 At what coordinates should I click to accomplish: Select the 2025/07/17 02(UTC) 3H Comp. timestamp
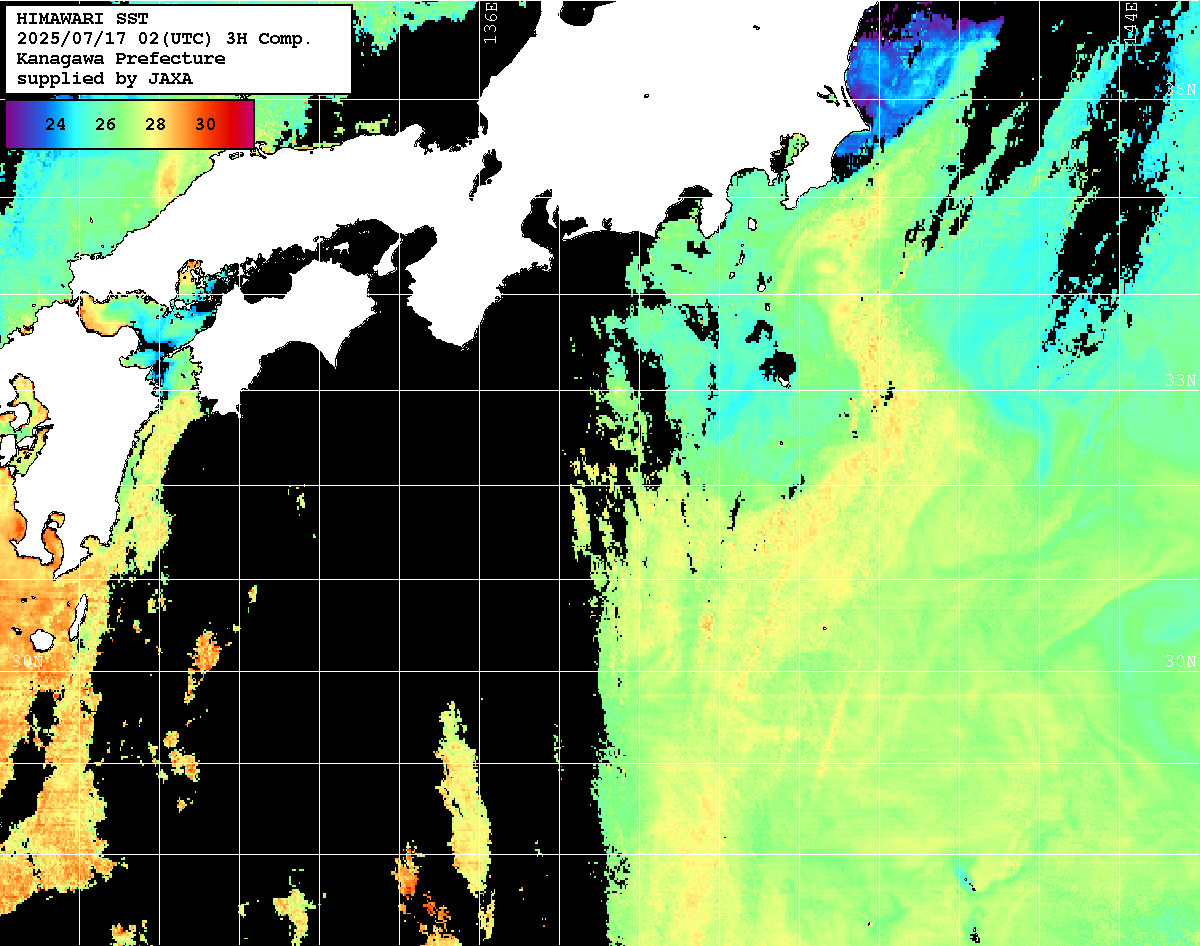(x=164, y=39)
